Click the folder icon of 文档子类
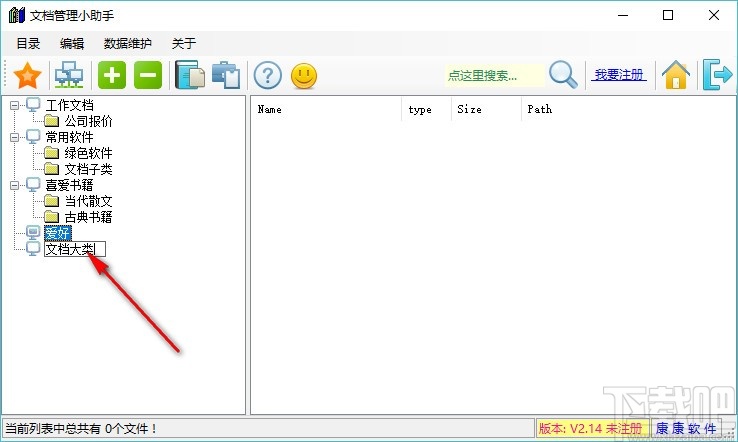The height and width of the screenshot is (442, 738). (x=51, y=169)
